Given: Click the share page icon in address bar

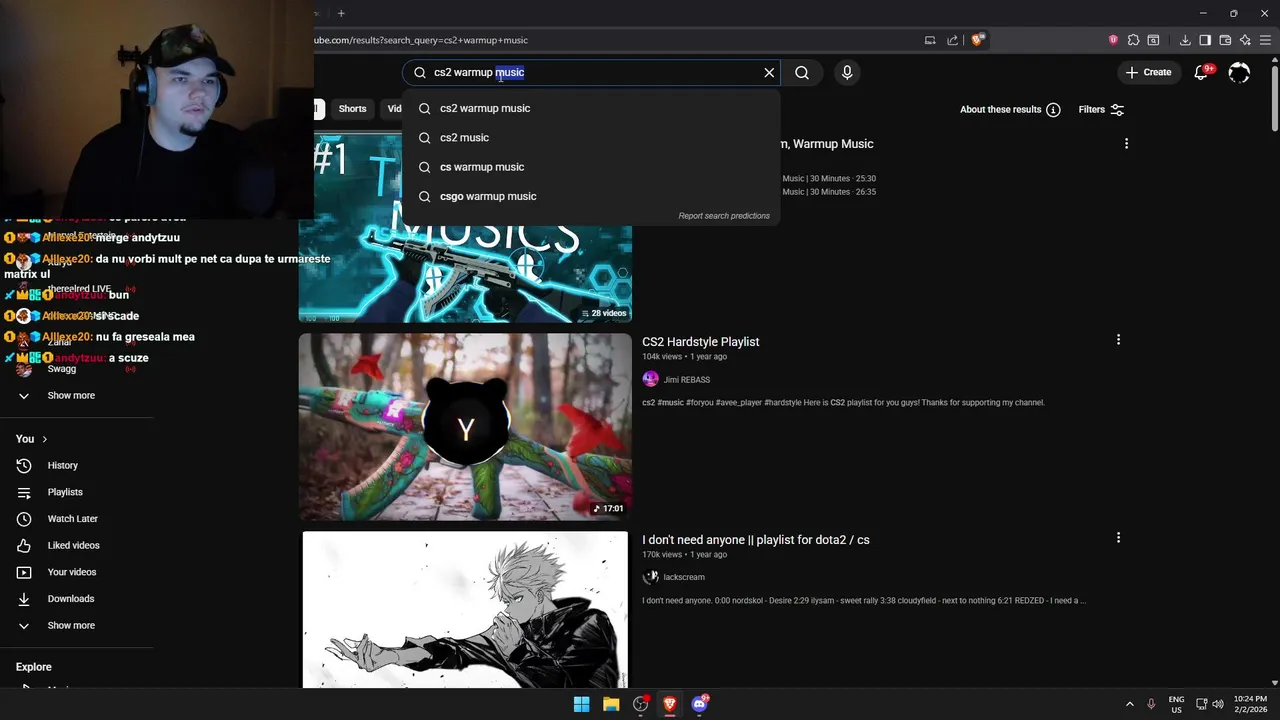Looking at the screenshot, I should pos(952,40).
